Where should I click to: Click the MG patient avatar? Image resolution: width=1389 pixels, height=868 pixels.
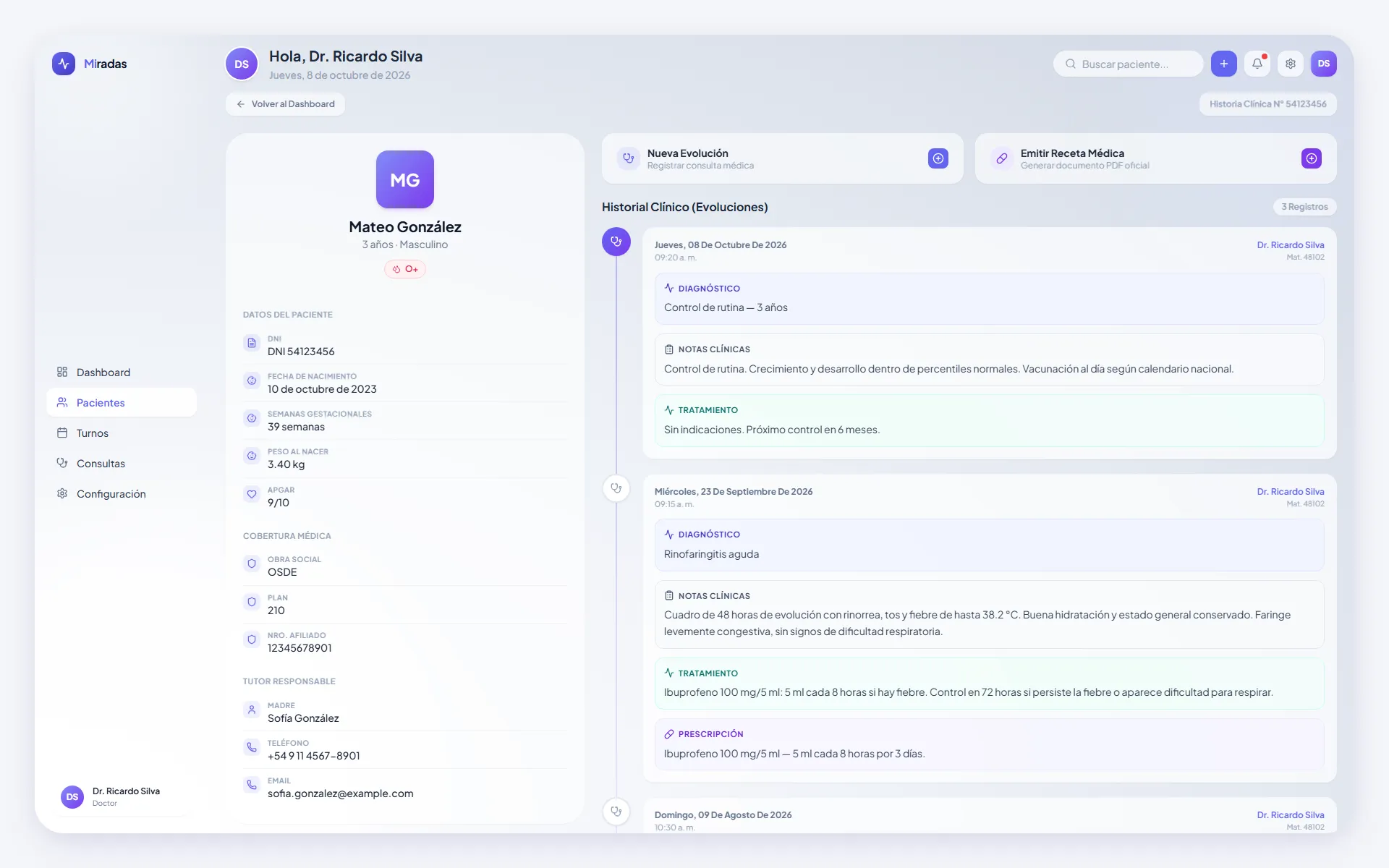[405, 179]
